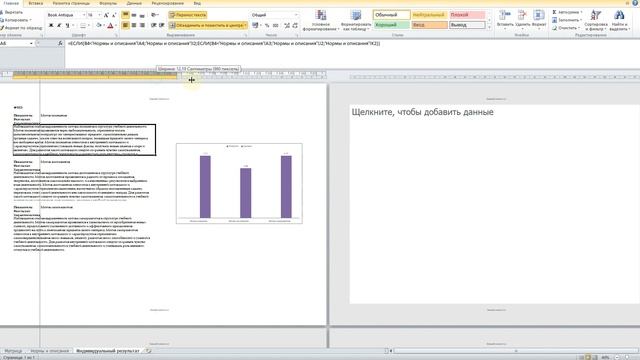Click the Decrease indent icon

point(153,25)
